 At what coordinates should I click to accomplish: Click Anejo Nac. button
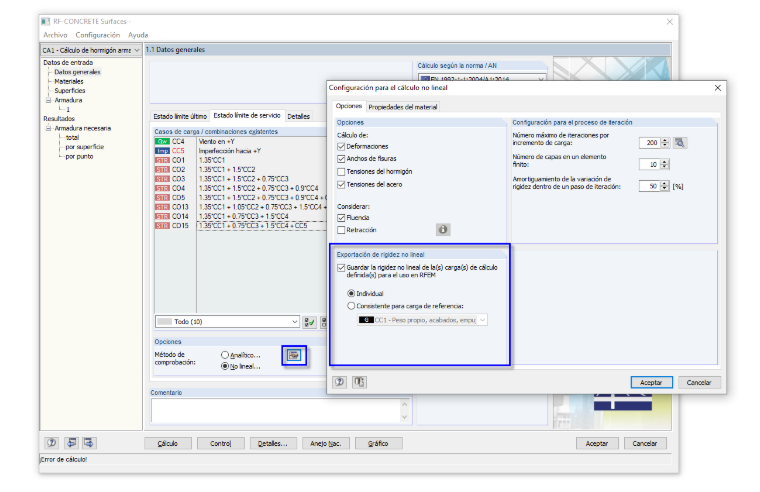tap(326, 444)
